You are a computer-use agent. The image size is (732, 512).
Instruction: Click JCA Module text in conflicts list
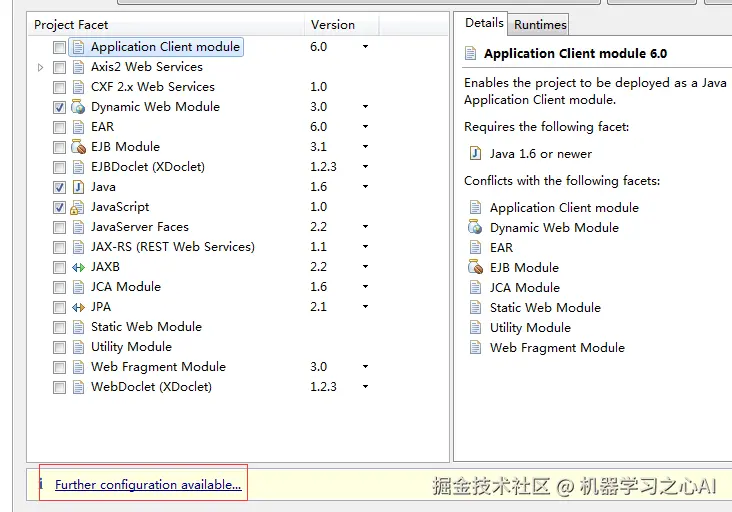tap(525, 288)
